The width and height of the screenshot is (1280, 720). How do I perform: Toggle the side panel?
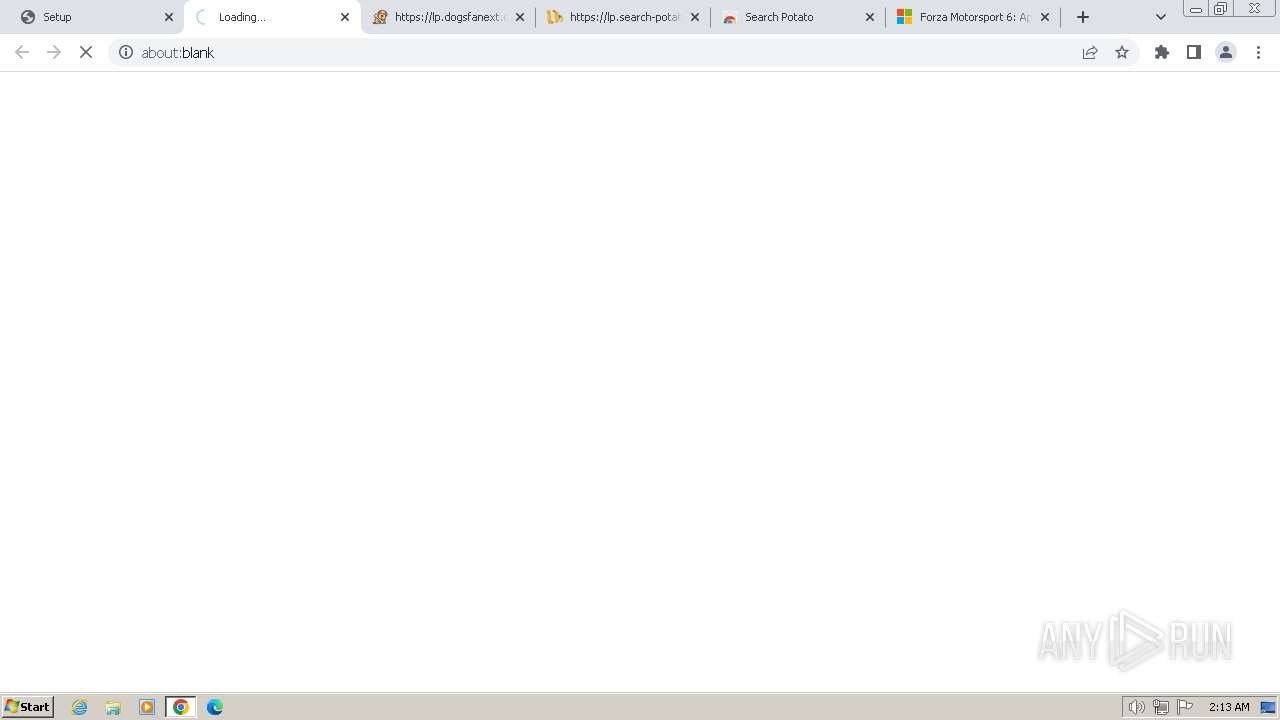[x=1194, y=52]
